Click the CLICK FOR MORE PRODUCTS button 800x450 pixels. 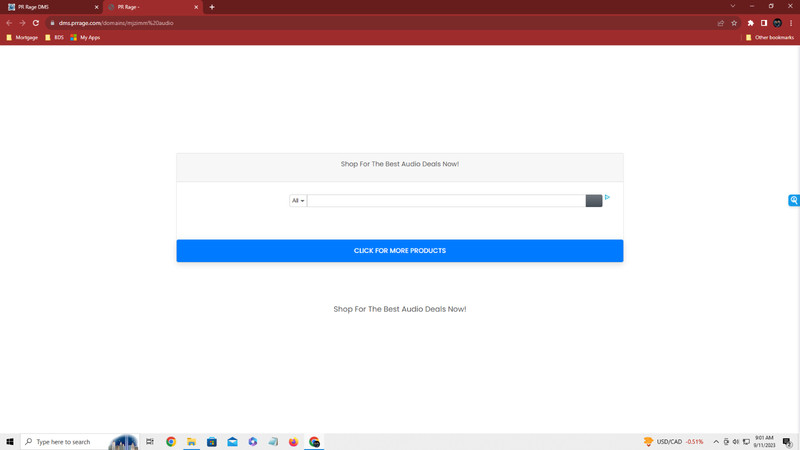click(x=399, y=251)
